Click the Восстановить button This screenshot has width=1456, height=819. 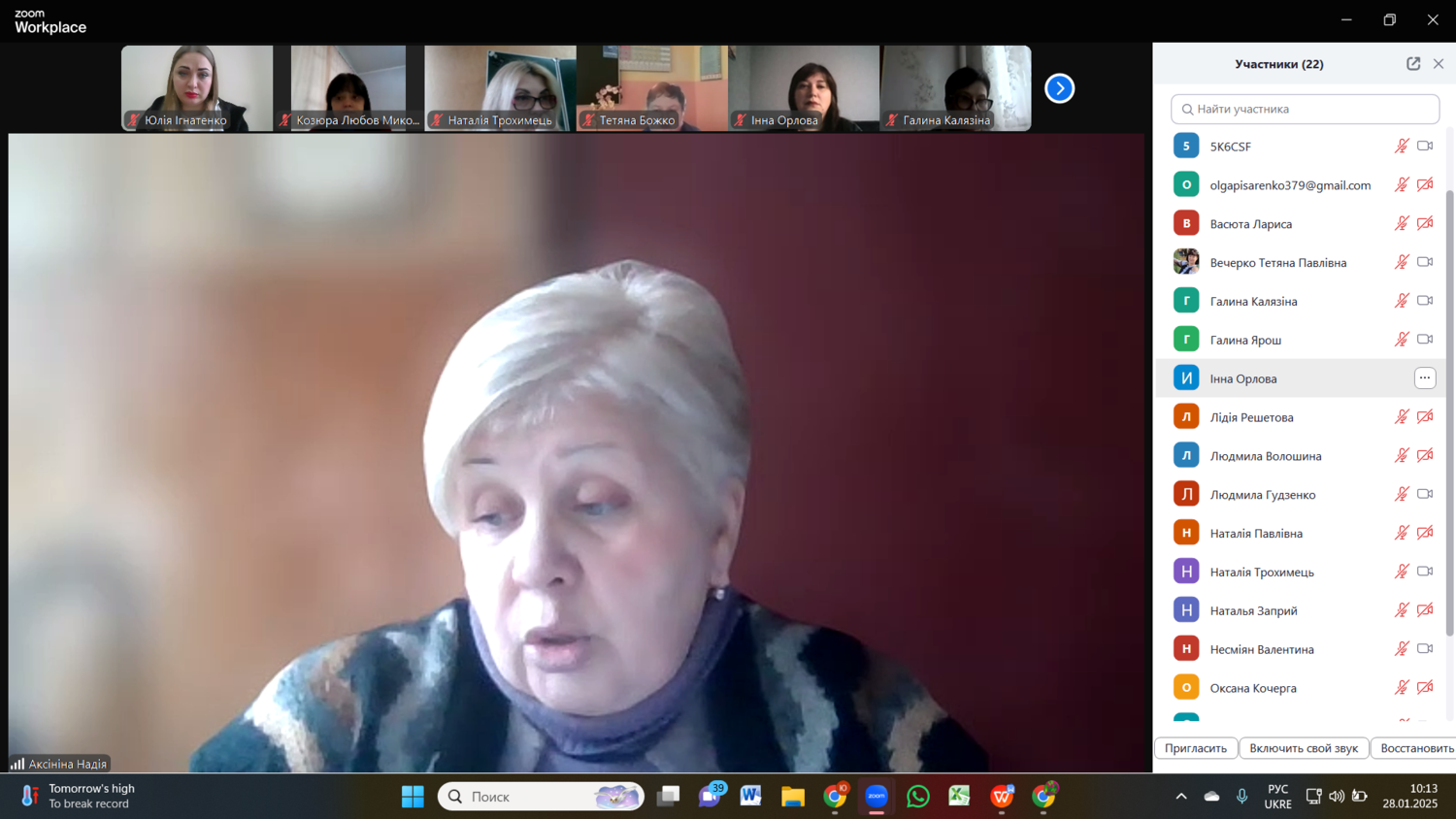click(1414, 748)
